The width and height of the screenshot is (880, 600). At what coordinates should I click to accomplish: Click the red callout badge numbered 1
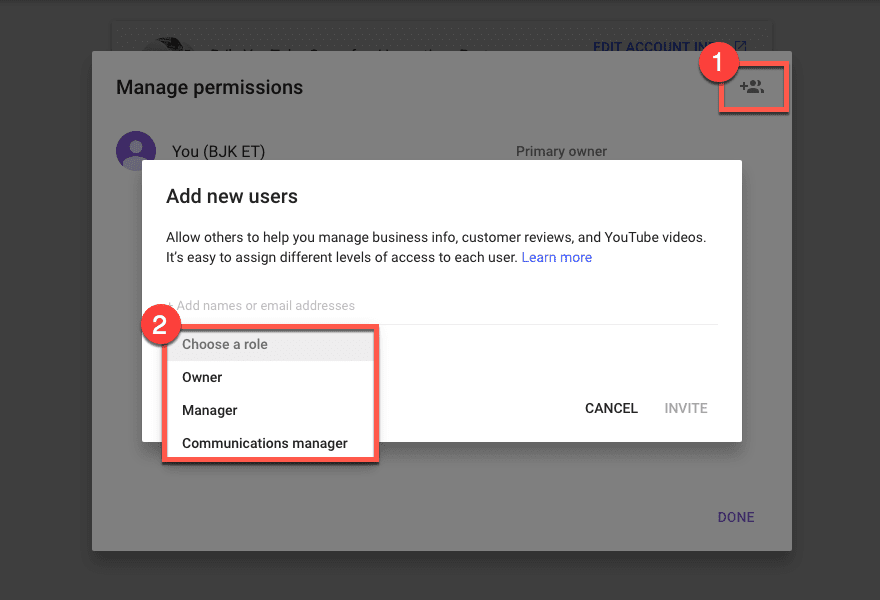(720, 62)
